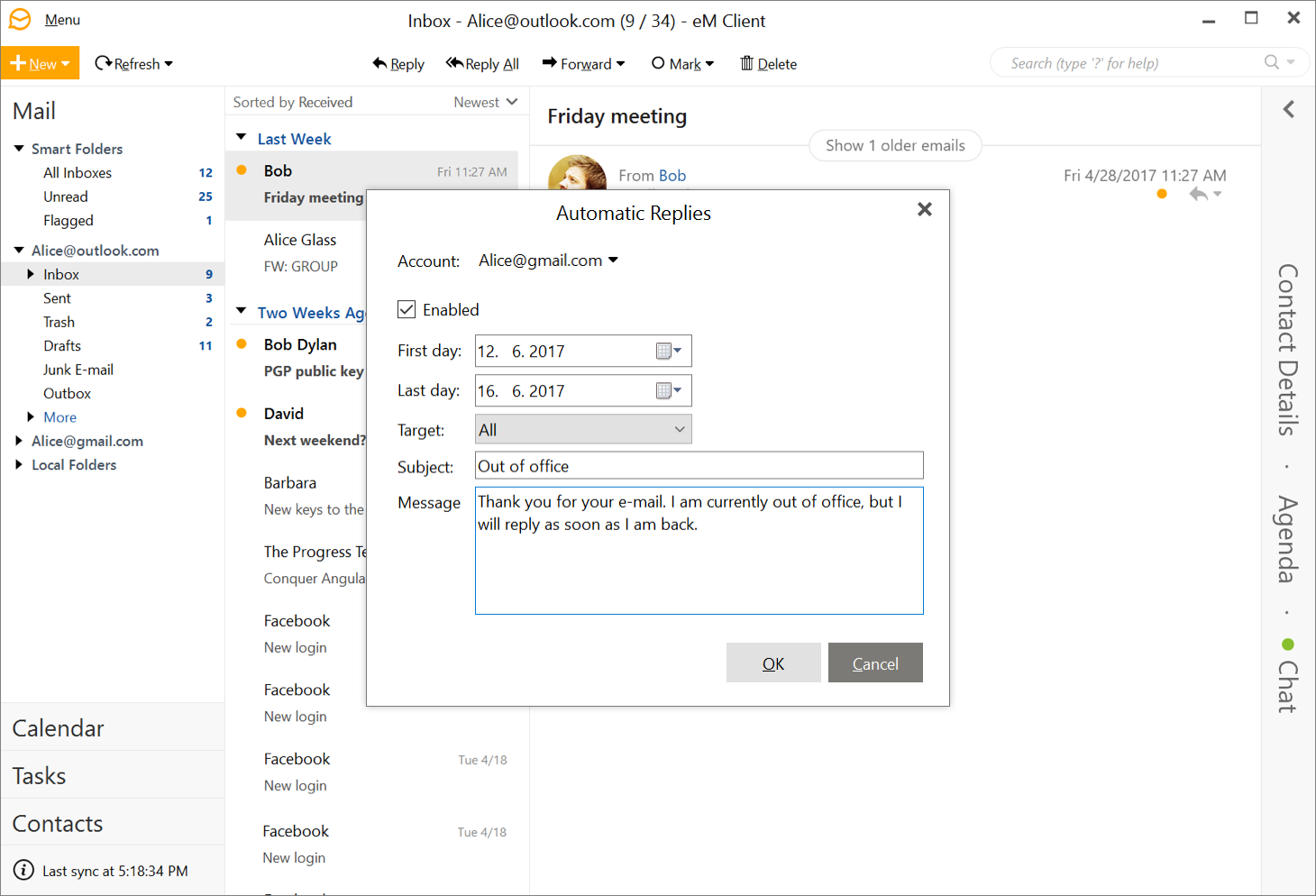This screenshot has width=1316, height=896.
Task: Click the Reply All toolbar button
Action: pyautogui.click(x=482, y=64)
